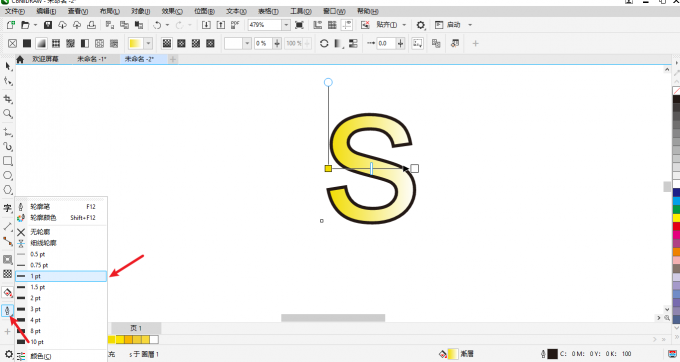Select the Pick (arrow) tool
Screen dimensions: 680x362
click(x=8, y=66)
